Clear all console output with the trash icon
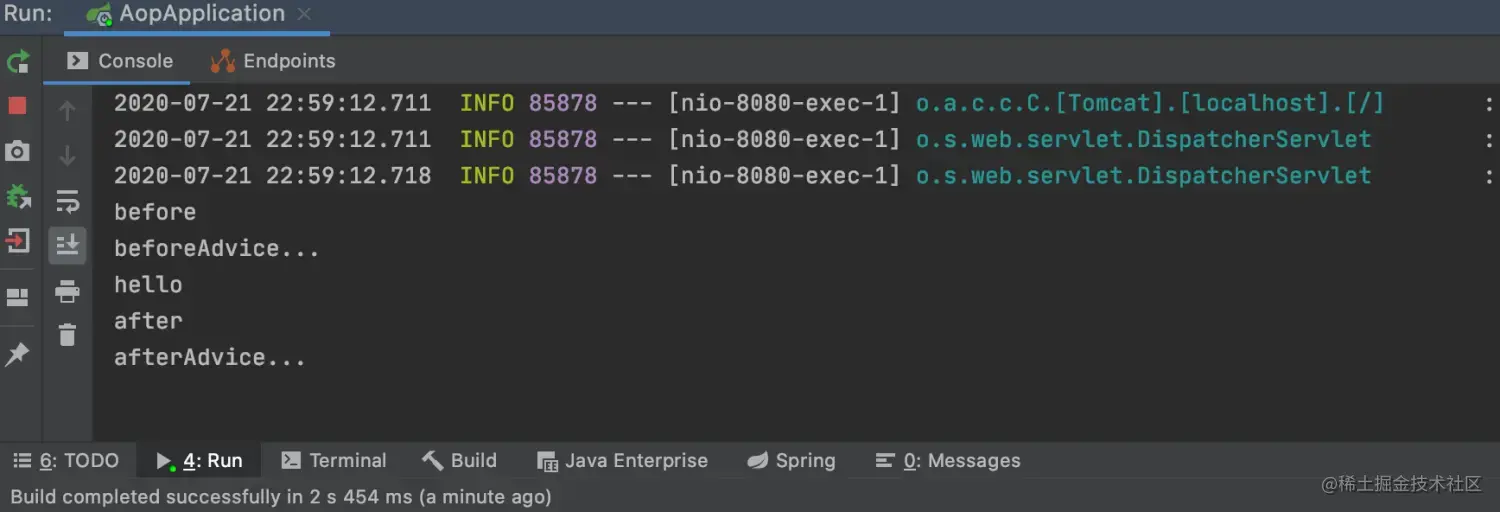This screenshot has height=512, width=1500. click(x=67, y=335)
